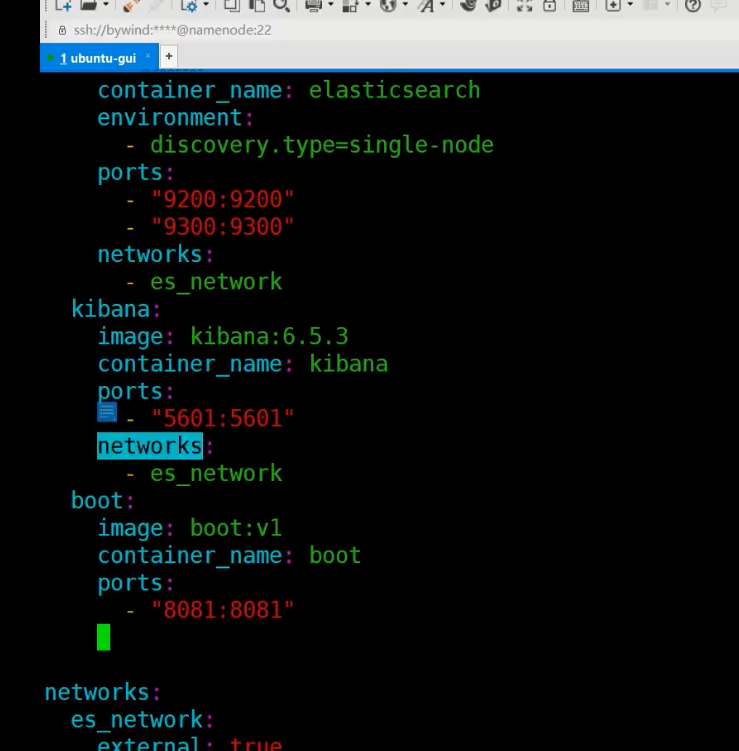Open Help question mark icon
739x751 pixels.
[x=693, y=5]
